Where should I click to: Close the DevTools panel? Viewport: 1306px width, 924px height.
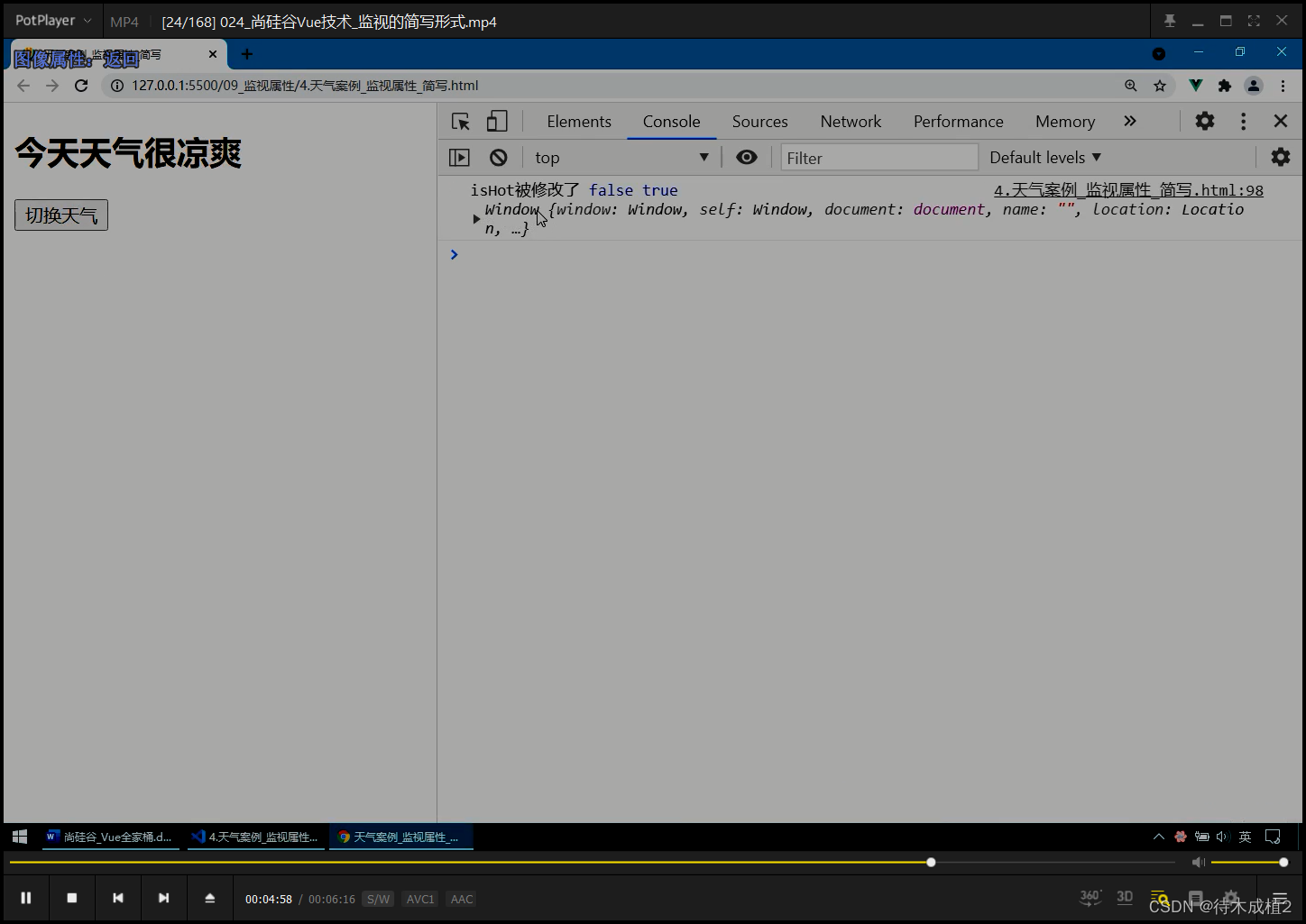1281,121
